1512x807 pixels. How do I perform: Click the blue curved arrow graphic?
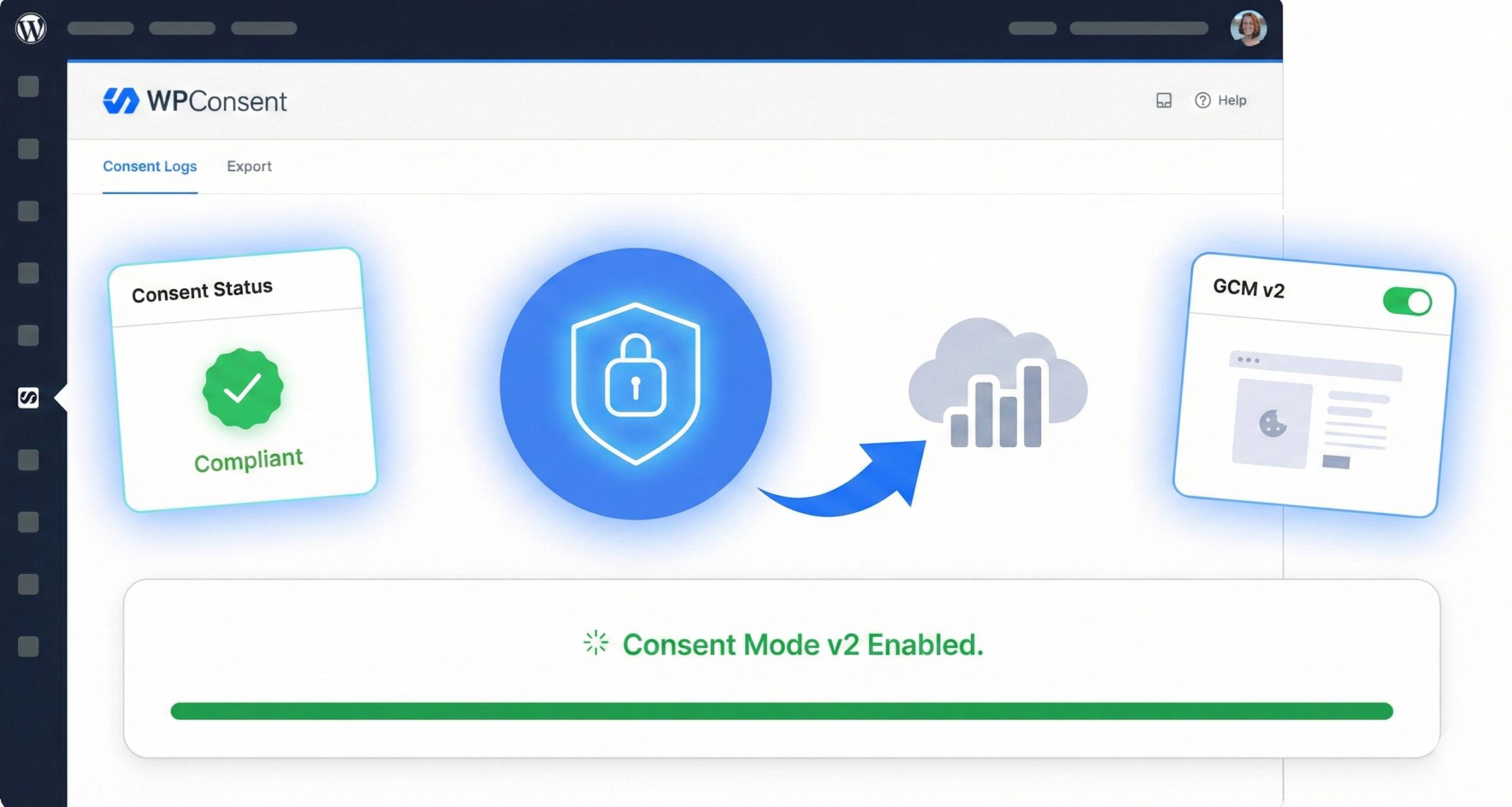click(842, 478)
